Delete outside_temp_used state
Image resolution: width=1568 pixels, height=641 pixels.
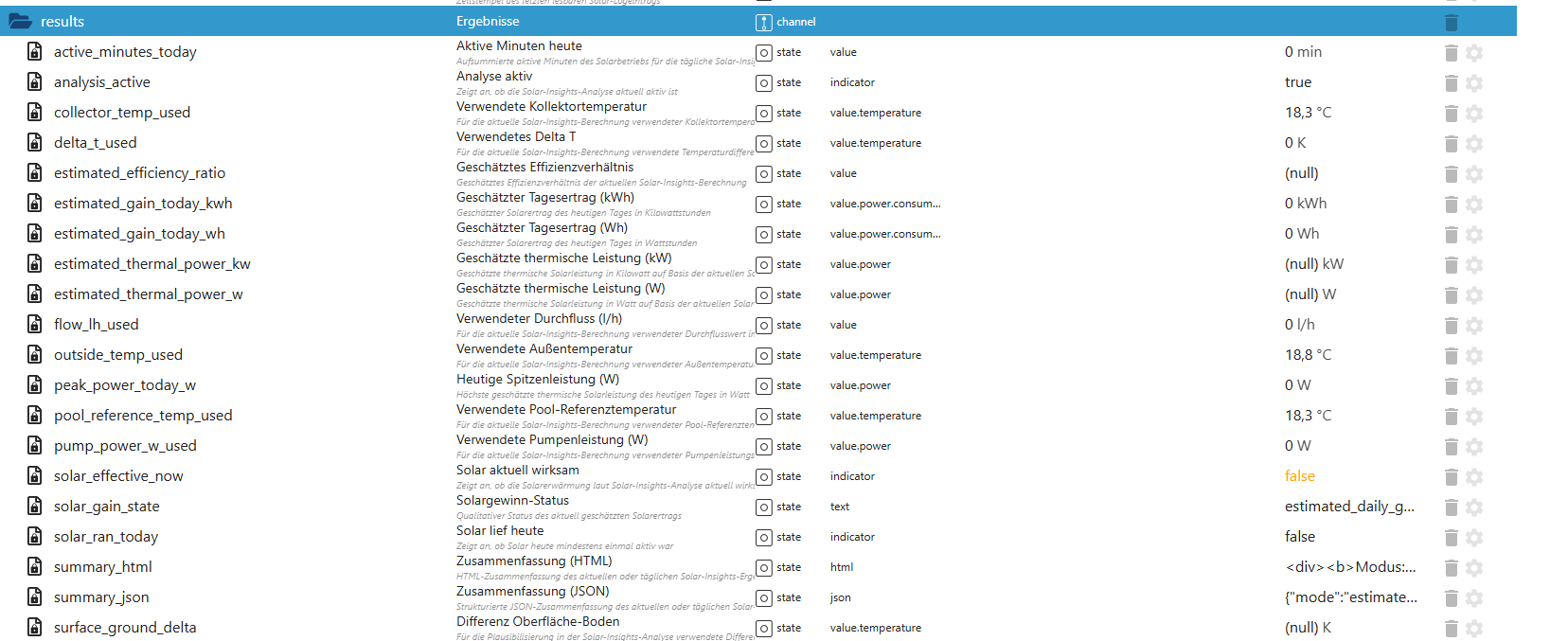coord(1451,356)
